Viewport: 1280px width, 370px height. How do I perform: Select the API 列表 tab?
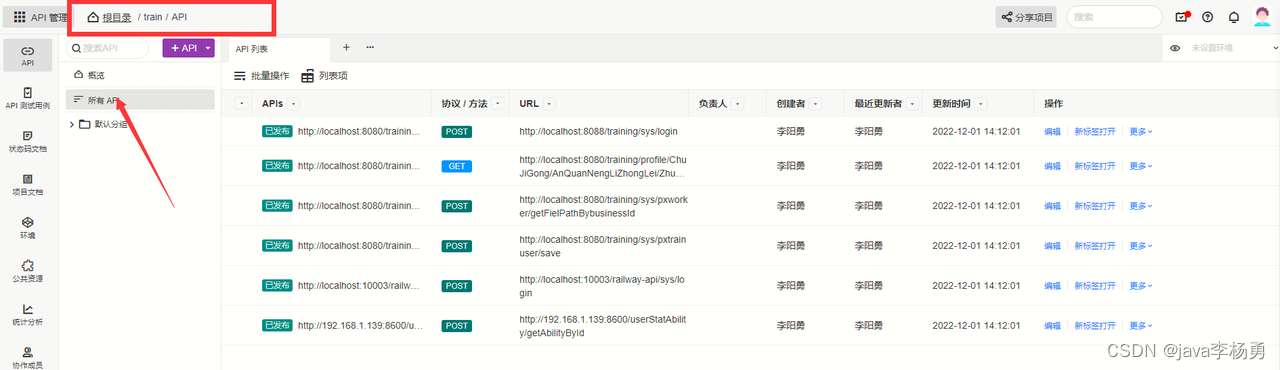pyautogui.click(x=252, y=49)
